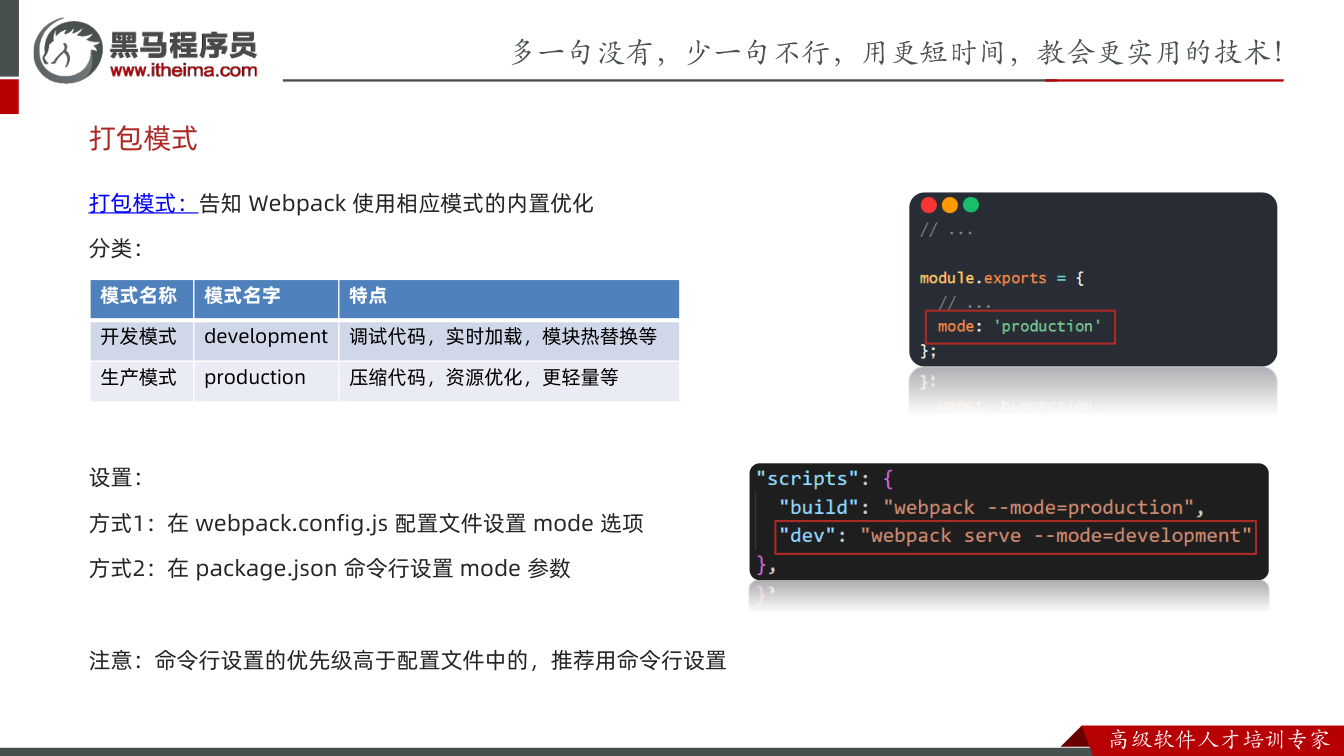The width and height of the screenshot is (1344, 756).
Task: Select the red 打包模式 slide title
Action: pos(143,138)
